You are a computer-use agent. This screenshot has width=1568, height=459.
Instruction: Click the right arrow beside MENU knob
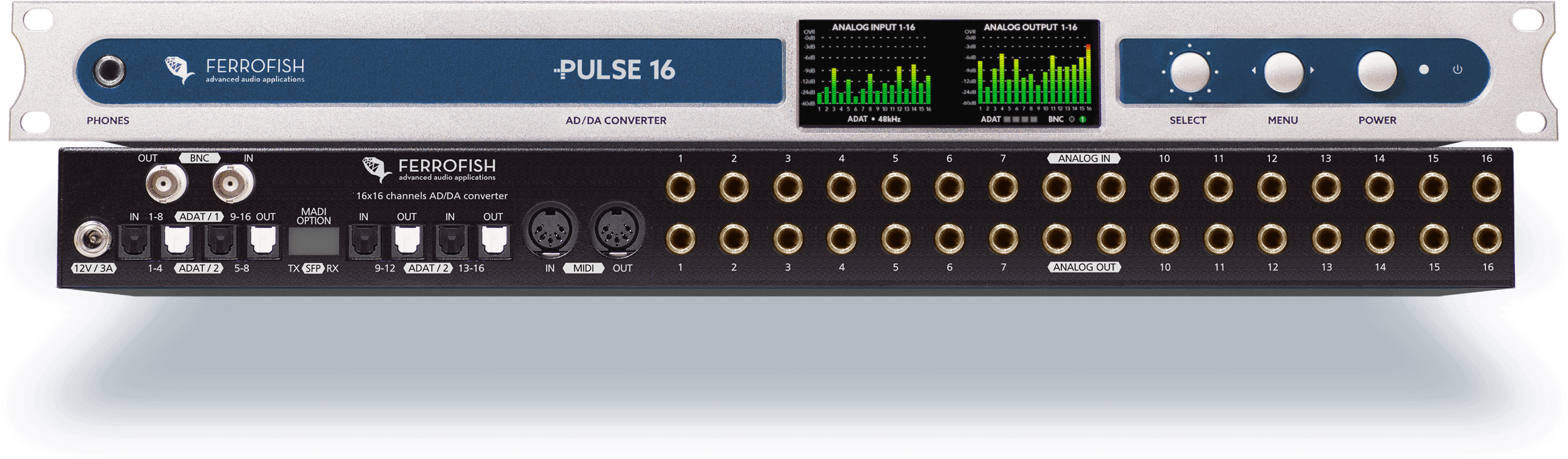pos(1312,70)
